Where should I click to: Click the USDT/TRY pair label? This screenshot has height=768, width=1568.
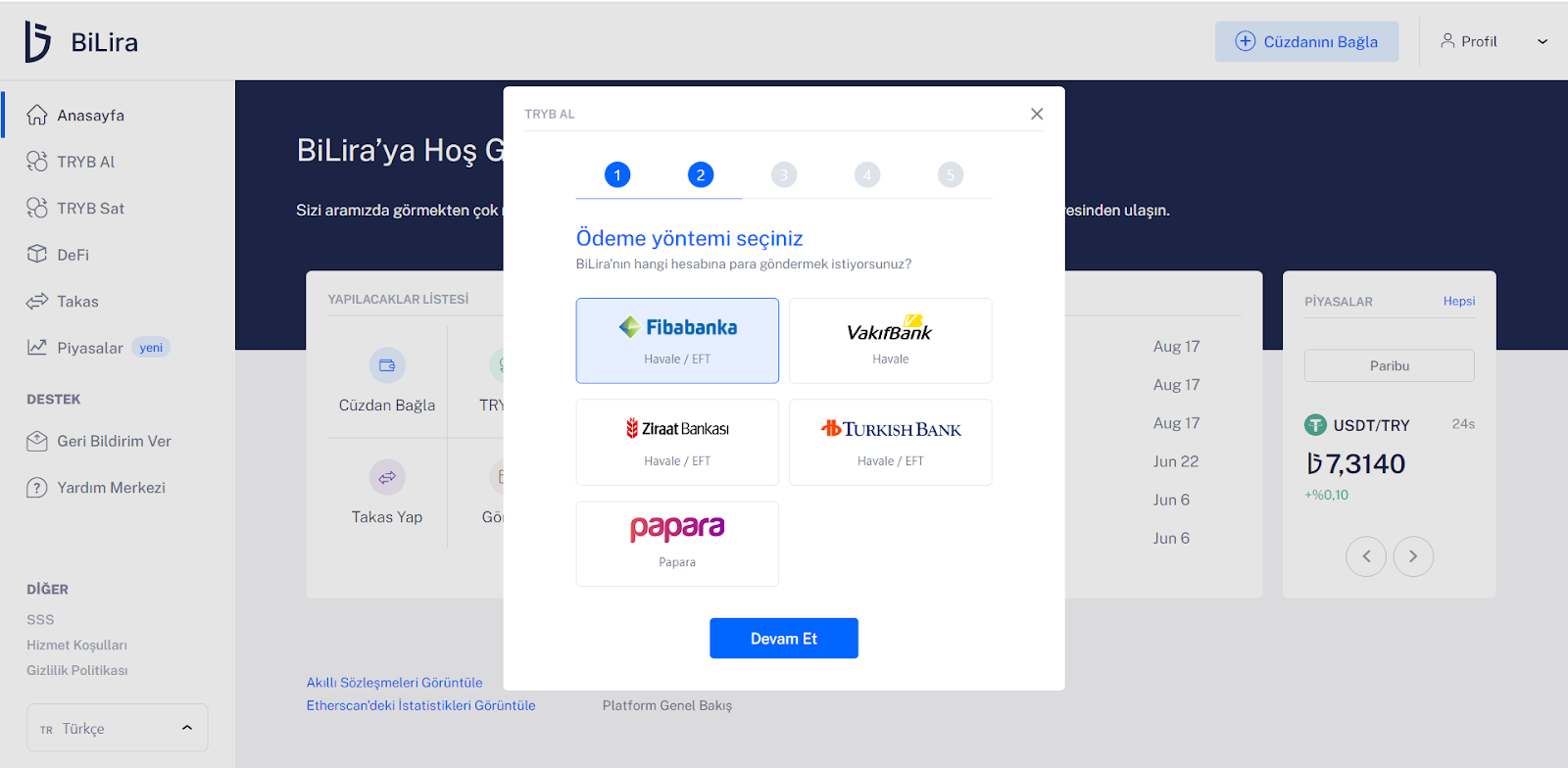tap(1371, 425)
